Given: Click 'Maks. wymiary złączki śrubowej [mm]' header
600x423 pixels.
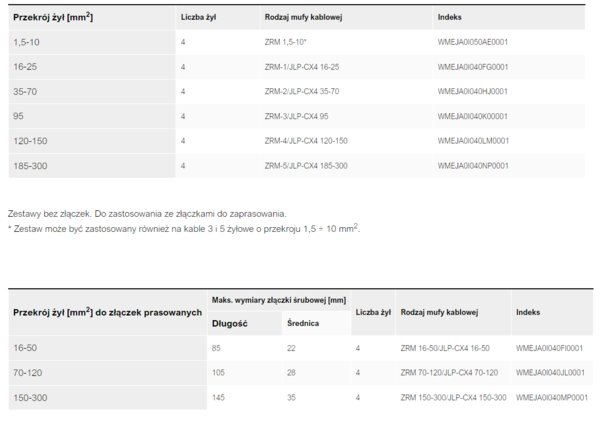Looking at the screenshot, I should tap(279, 300).
